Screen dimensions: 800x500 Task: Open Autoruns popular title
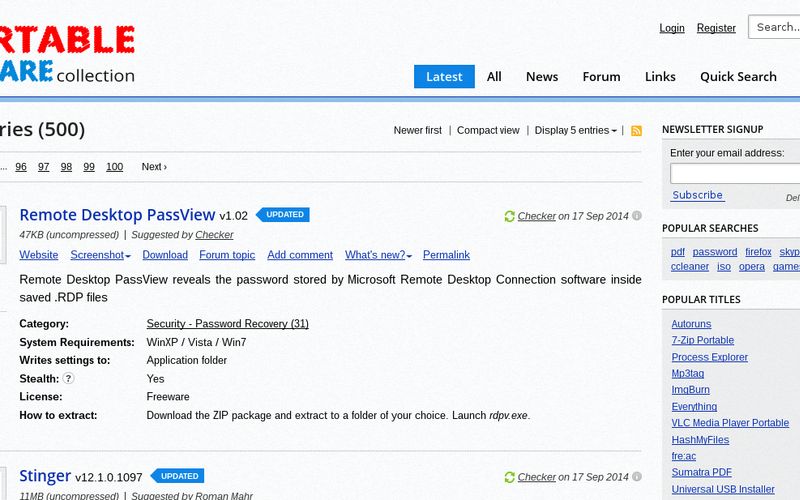[691, 324]
